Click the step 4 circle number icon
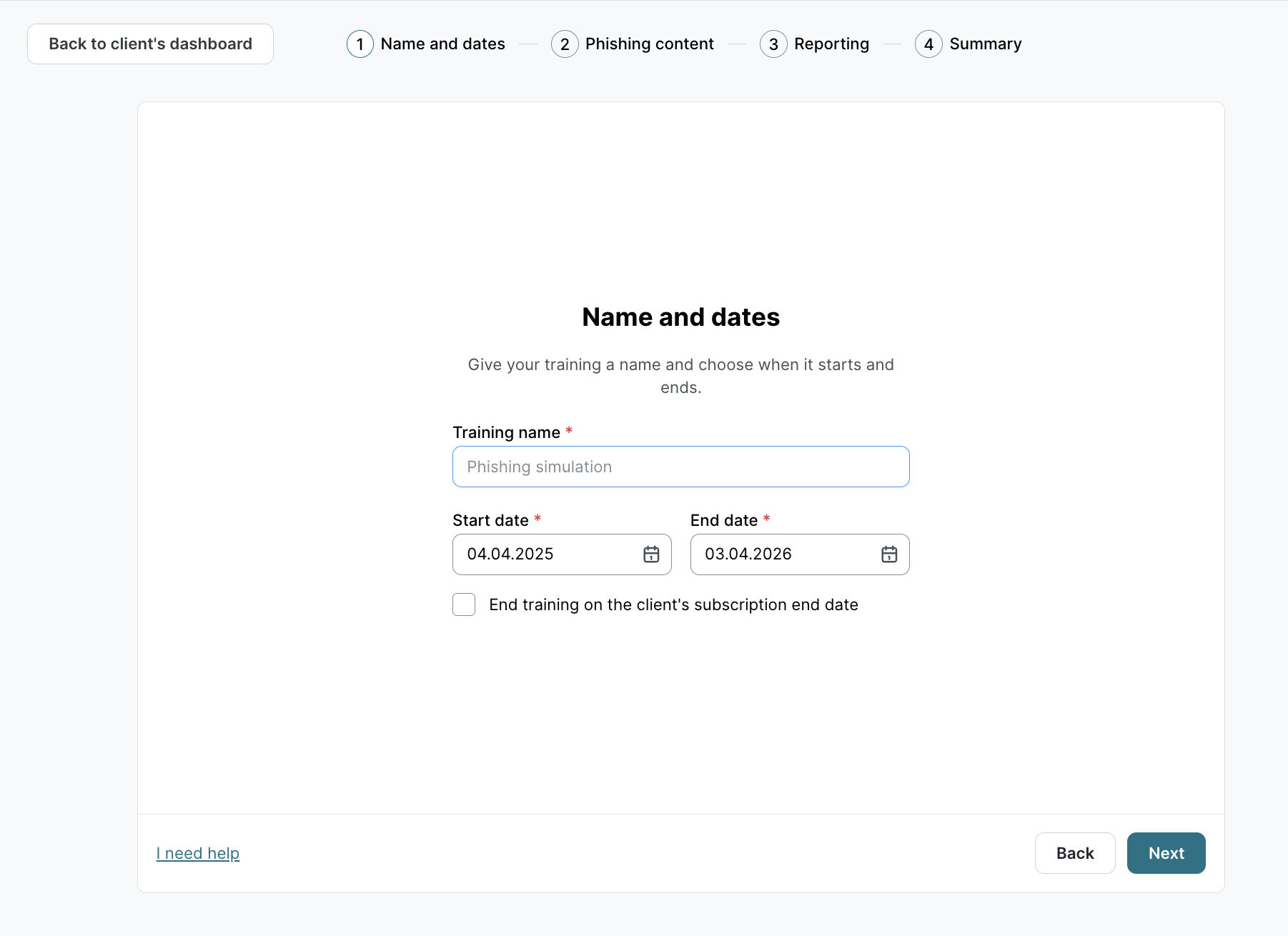 [928, 44]
